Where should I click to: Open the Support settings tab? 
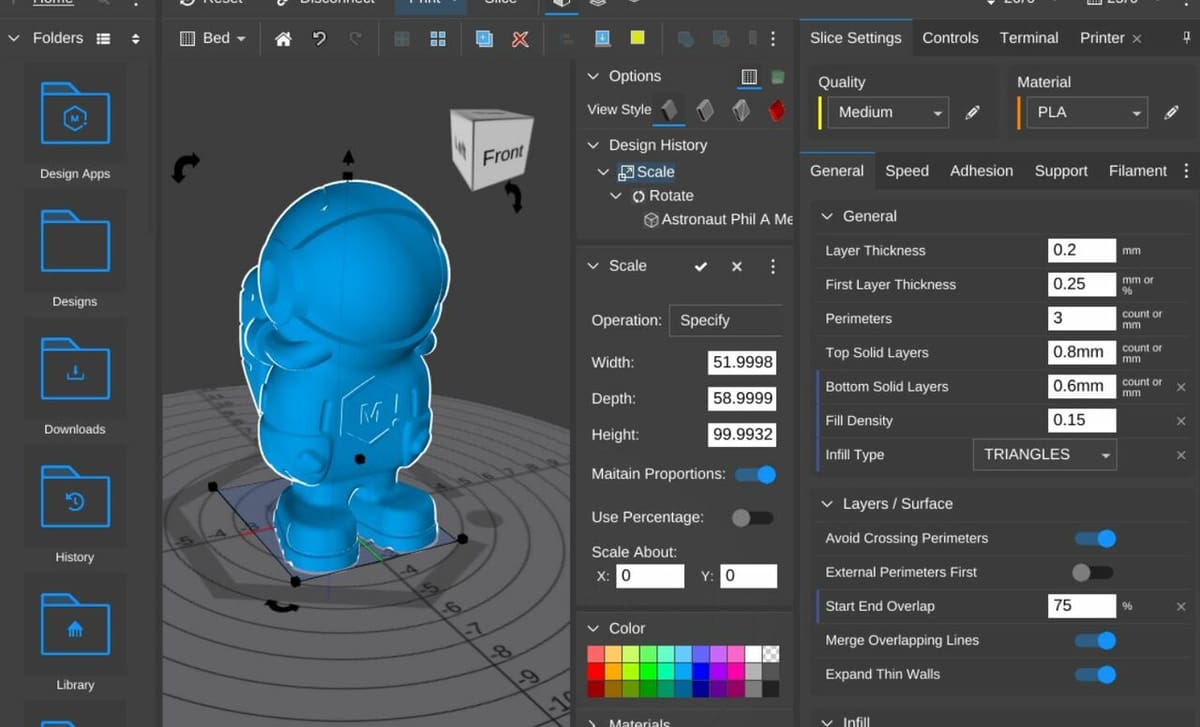click(1061, 171)
